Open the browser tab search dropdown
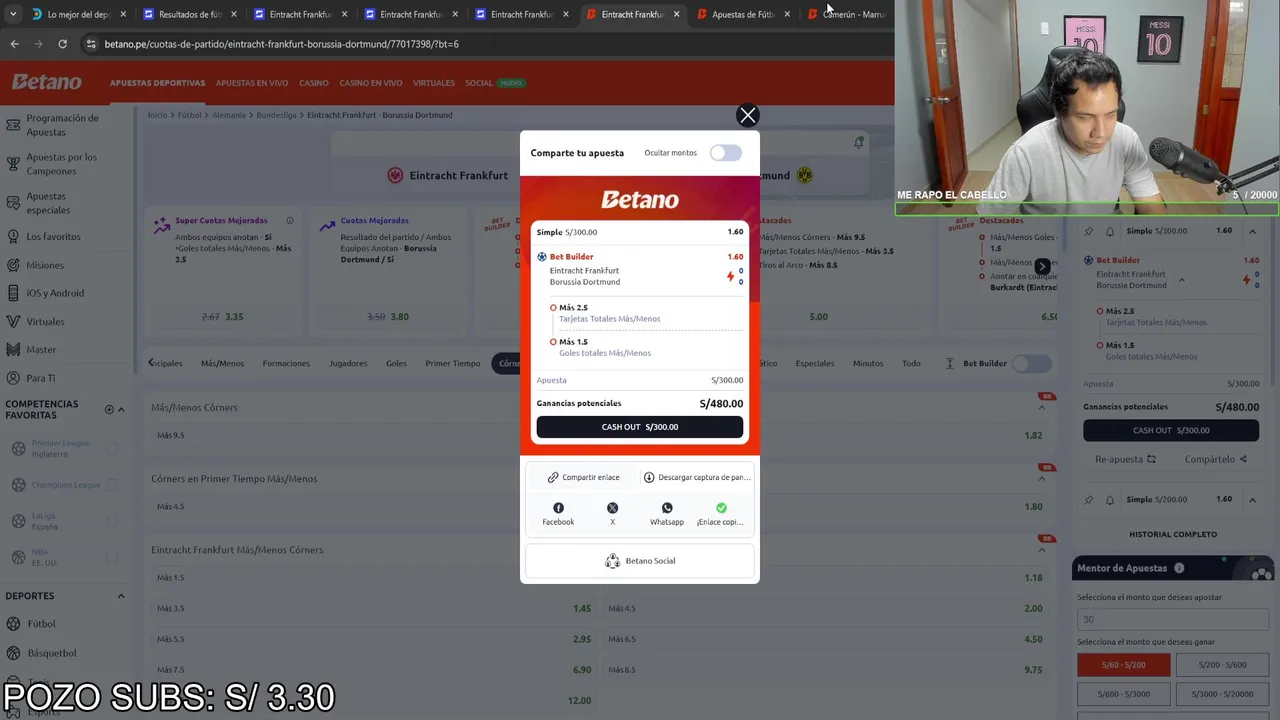Image resolution: width=1280 pixels, height=720 pixels. [12, 14]
